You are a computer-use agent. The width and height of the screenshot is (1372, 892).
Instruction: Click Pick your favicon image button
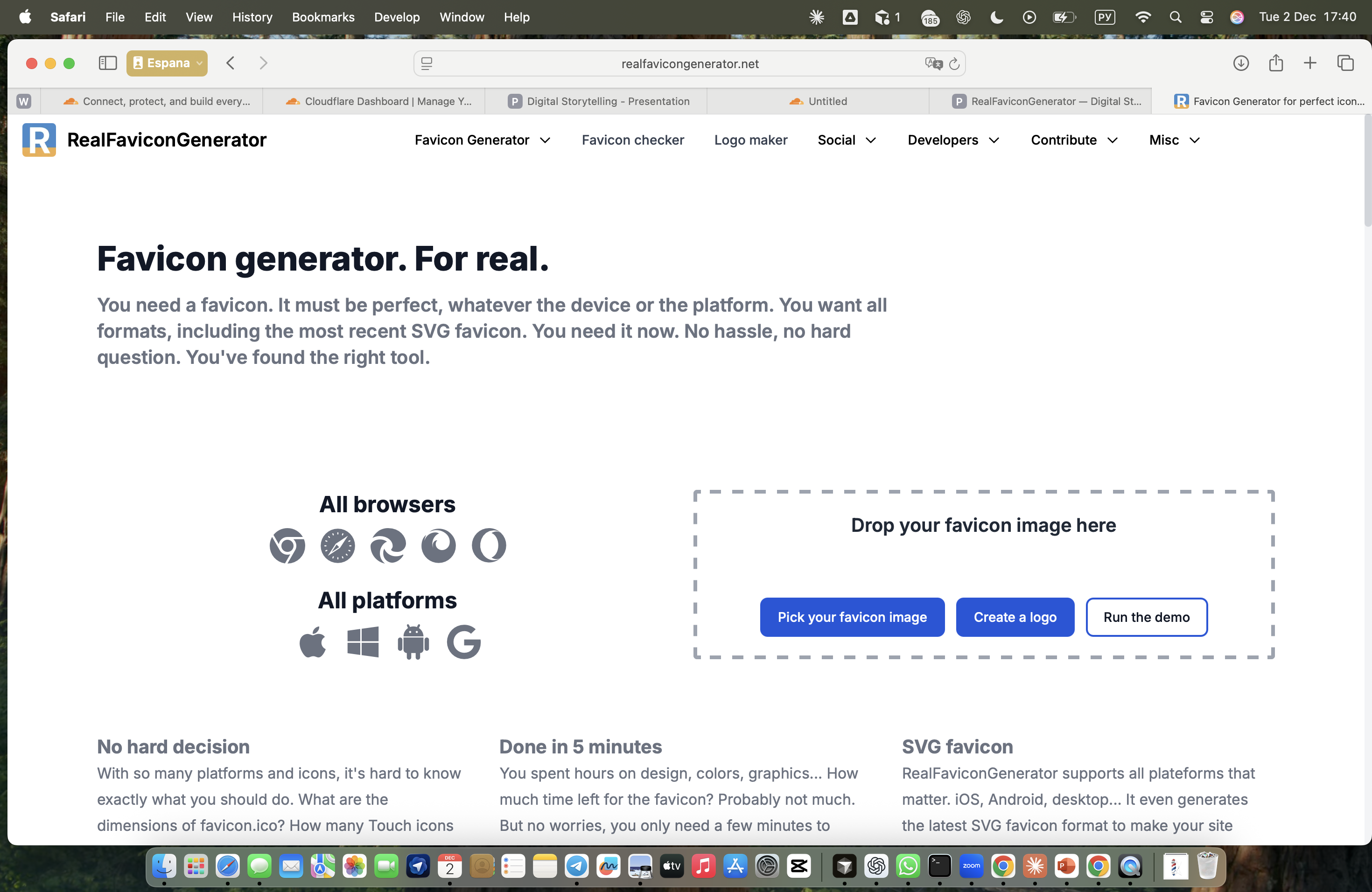click(x=852, y=617)
